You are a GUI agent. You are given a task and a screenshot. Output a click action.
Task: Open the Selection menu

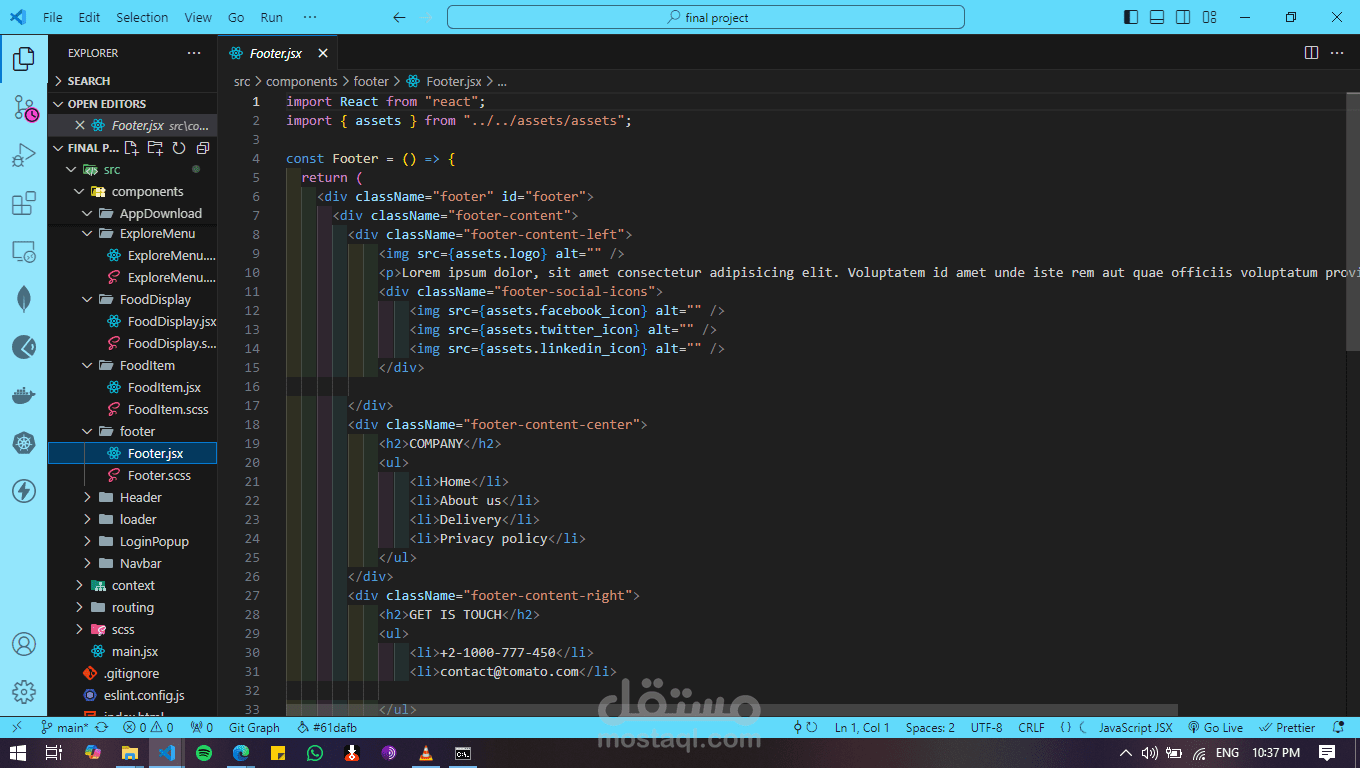coord(142,17)
